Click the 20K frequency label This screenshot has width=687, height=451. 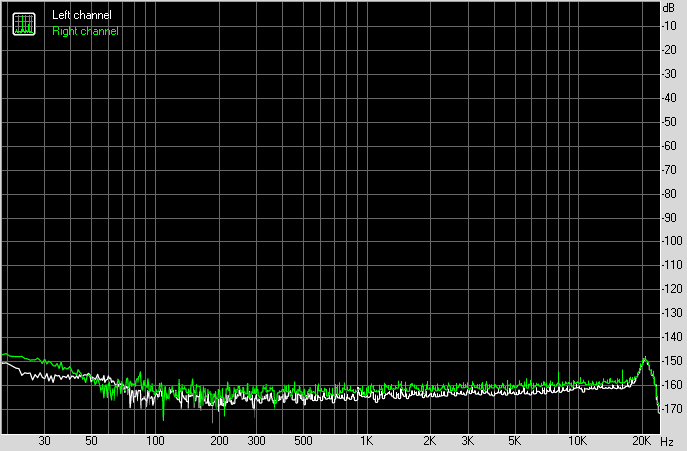pos(641,441)
